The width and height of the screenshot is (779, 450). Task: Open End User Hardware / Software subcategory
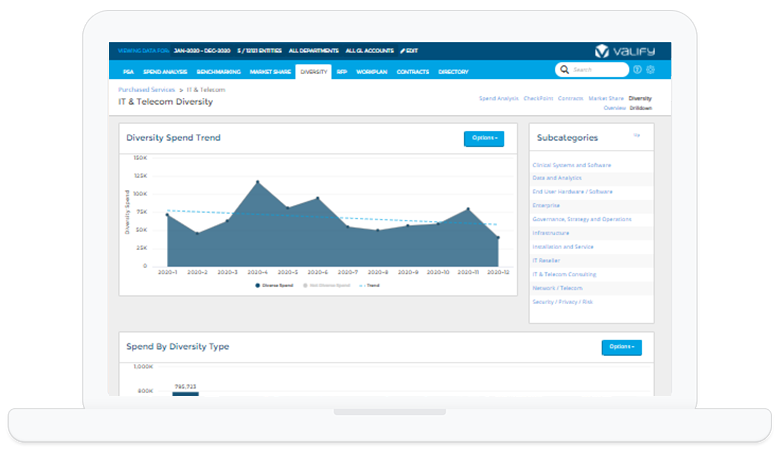click(572, 192)
